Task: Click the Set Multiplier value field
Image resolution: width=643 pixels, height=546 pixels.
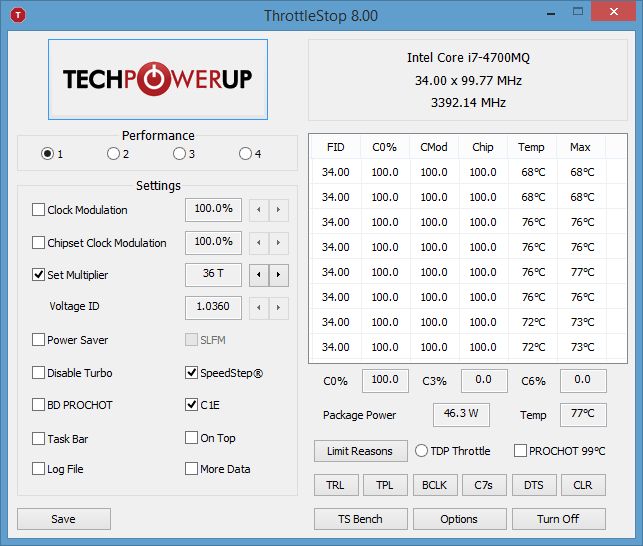Action: pos(213,275)
